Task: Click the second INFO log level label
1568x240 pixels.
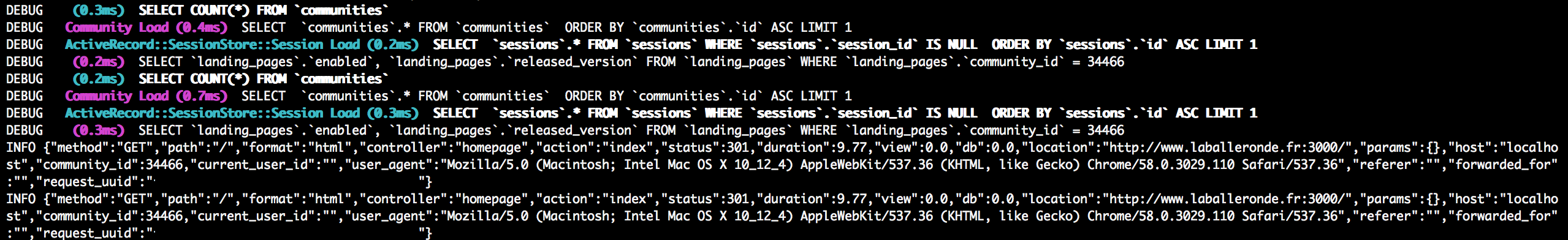Action: click(21, 199)
